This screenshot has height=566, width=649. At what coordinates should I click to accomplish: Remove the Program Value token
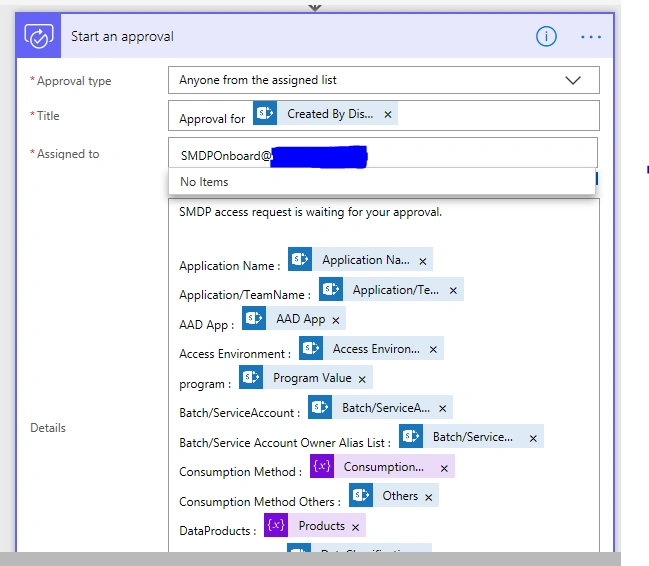click(x=362, y=379)
